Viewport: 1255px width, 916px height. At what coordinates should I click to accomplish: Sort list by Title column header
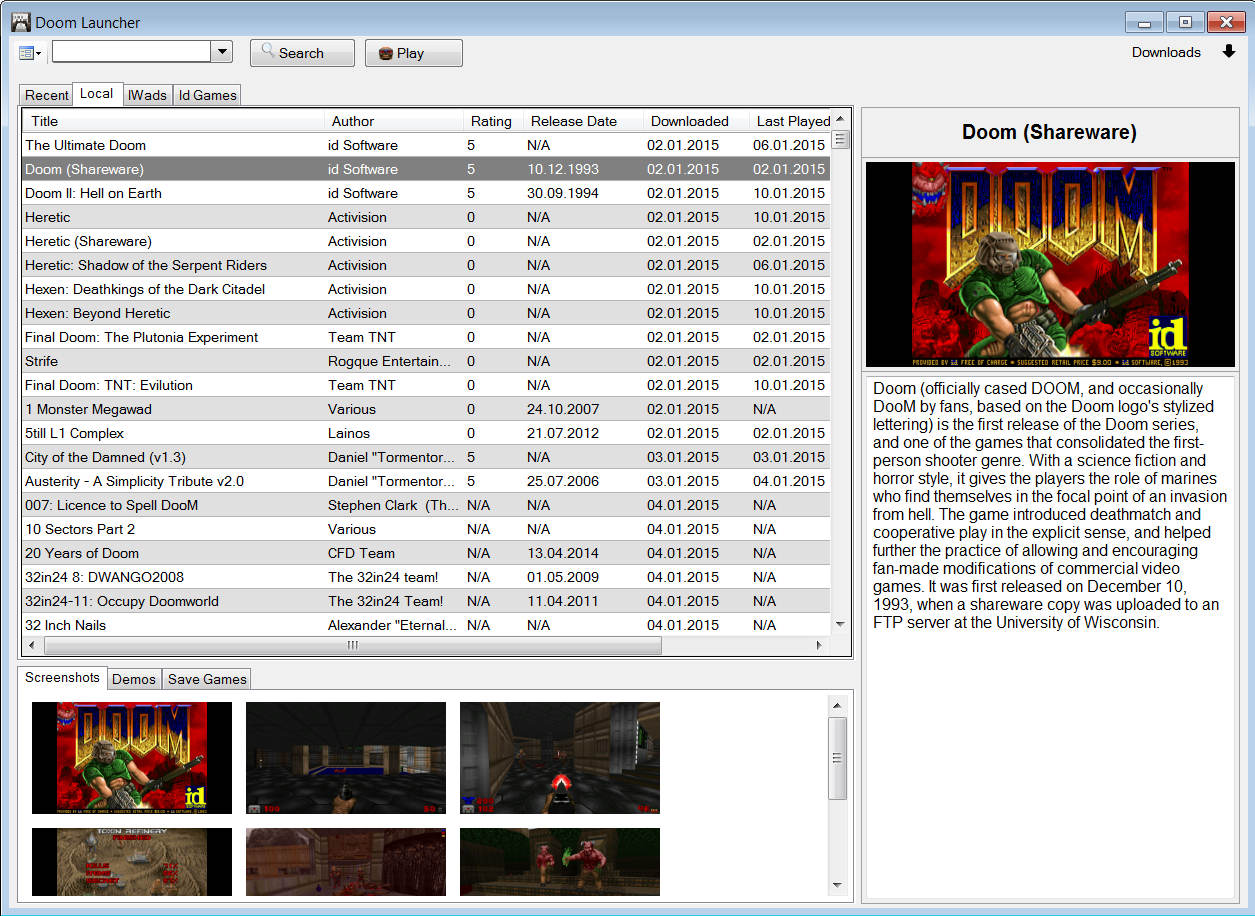(174, 121)
